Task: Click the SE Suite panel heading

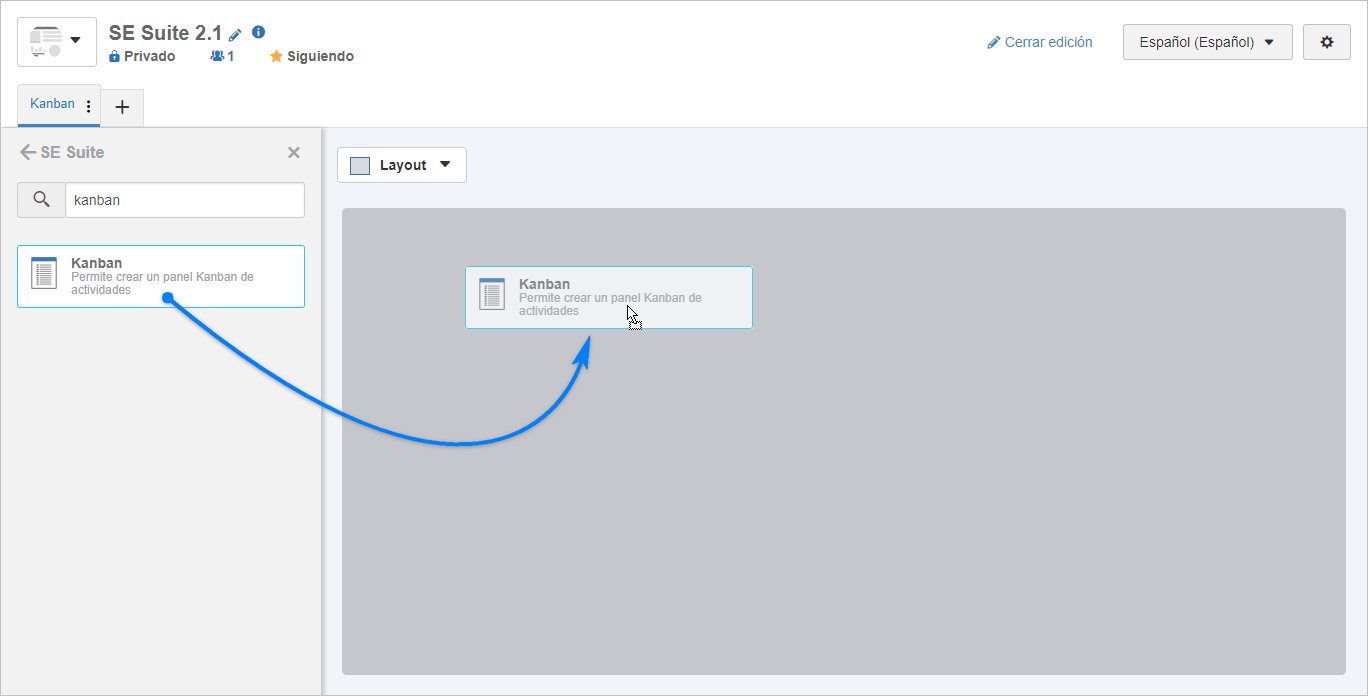Action: (x=72, y=152)
